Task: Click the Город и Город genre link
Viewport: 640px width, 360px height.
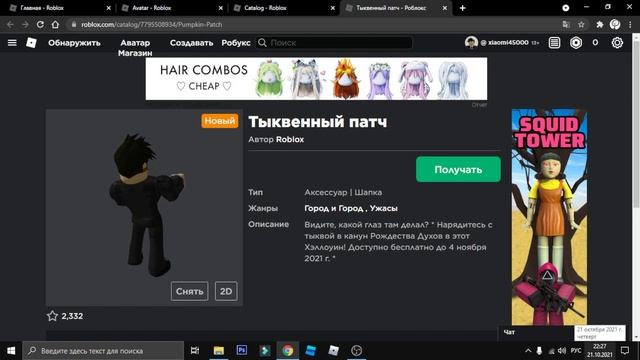Action: click(x=333, y=208)
